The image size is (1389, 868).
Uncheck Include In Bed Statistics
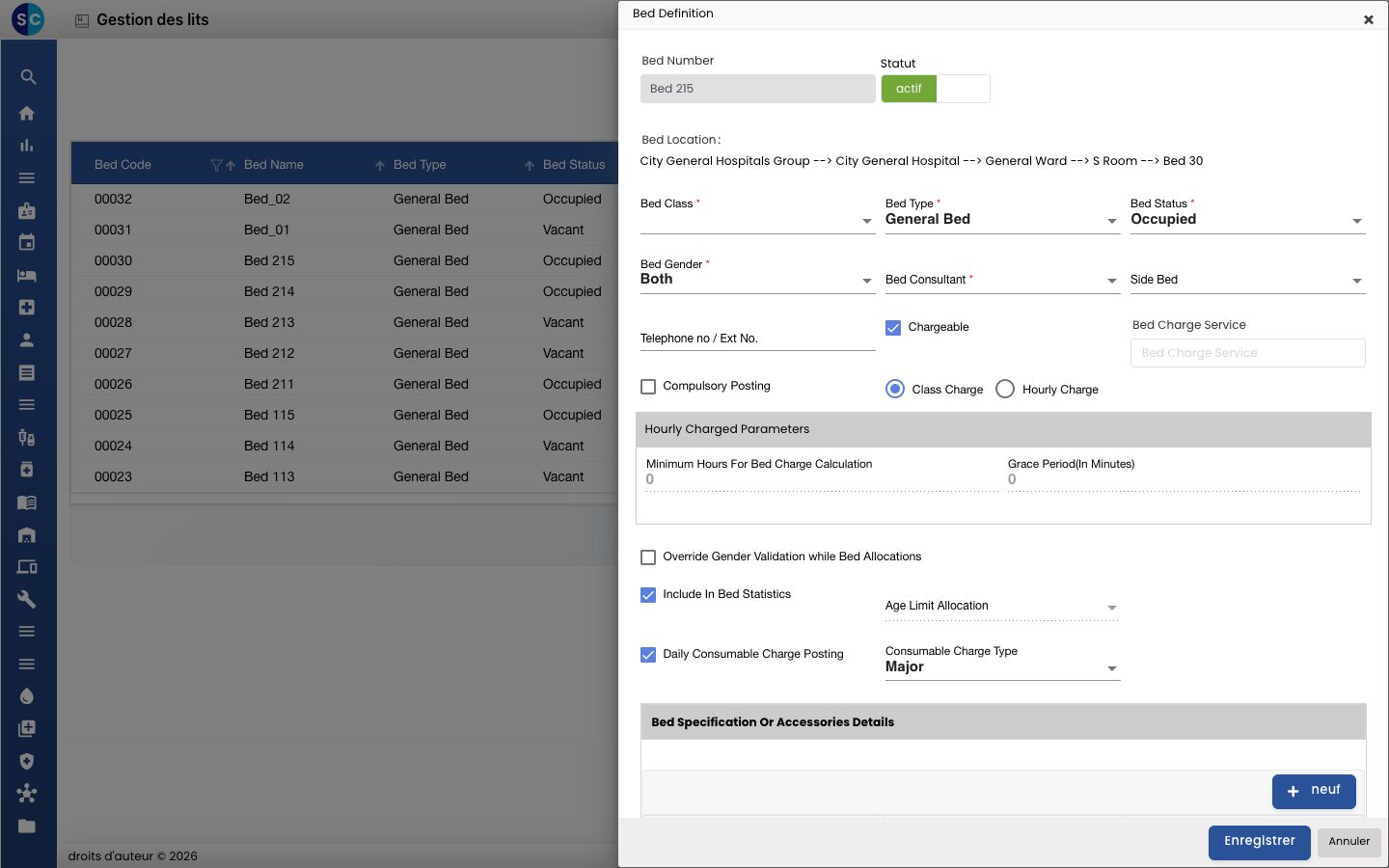pos(648,595)
